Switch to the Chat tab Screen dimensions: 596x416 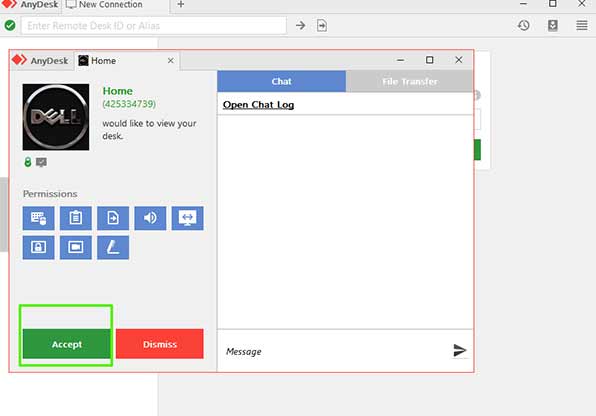(x=281, y=81)
